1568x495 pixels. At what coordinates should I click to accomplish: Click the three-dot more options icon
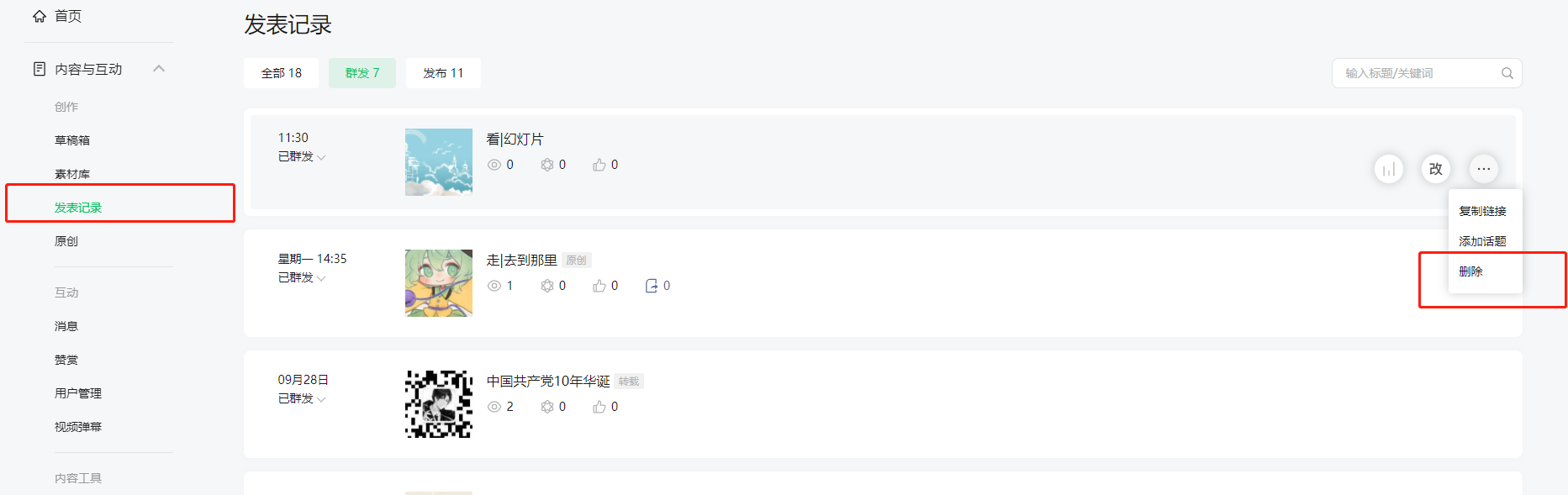click(1484, 169)
